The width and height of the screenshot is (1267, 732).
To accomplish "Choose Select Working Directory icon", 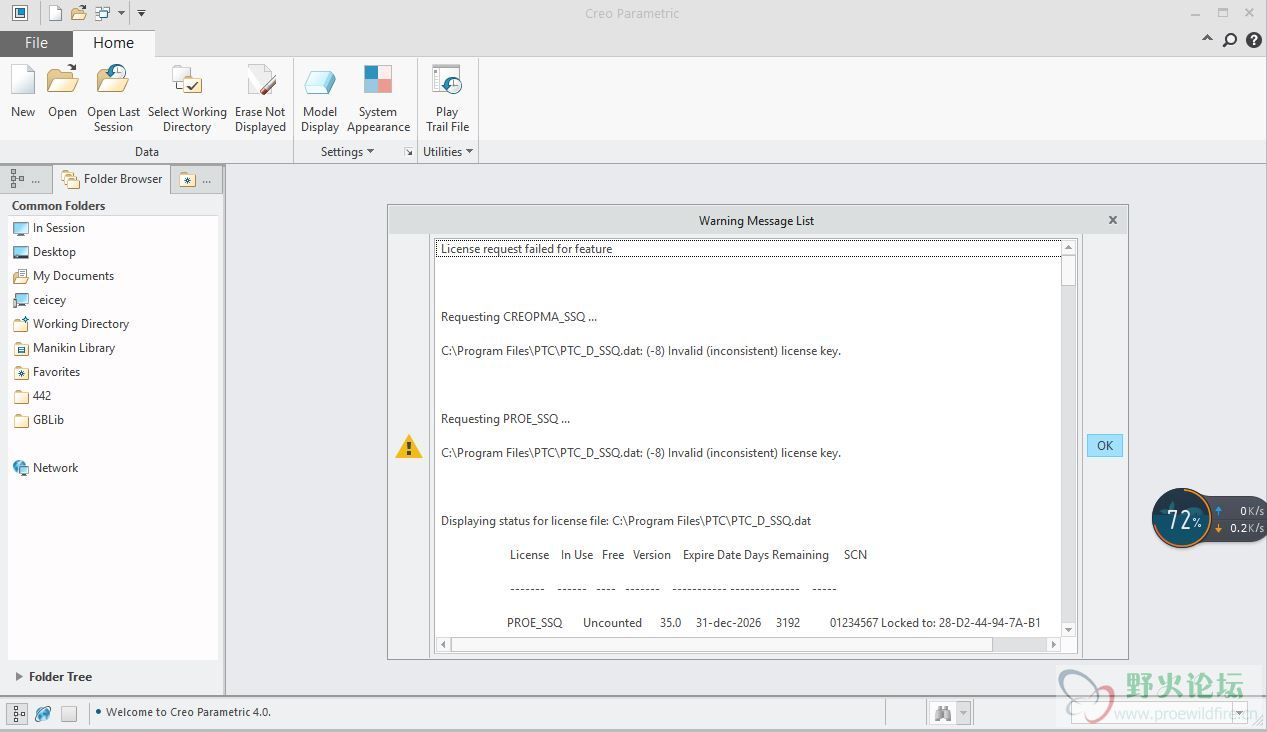I will click(187, 81).
